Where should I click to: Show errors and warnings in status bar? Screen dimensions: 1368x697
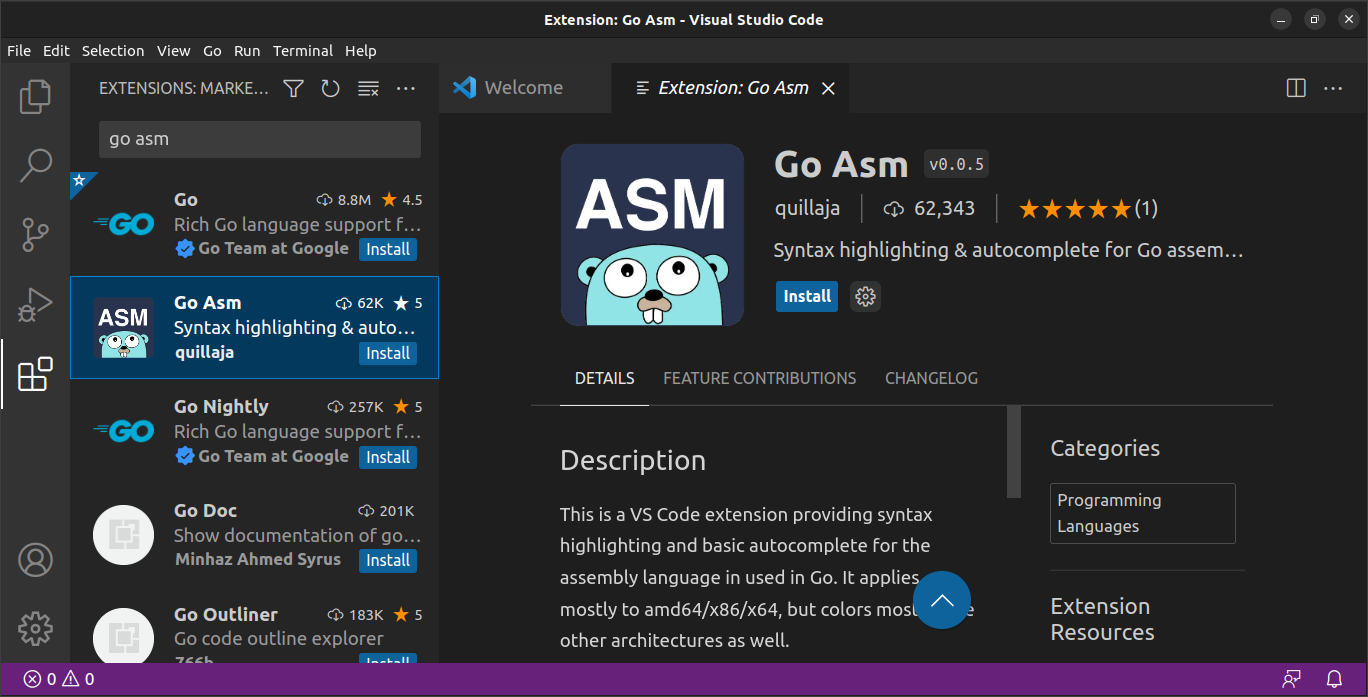tap(59, 680)
